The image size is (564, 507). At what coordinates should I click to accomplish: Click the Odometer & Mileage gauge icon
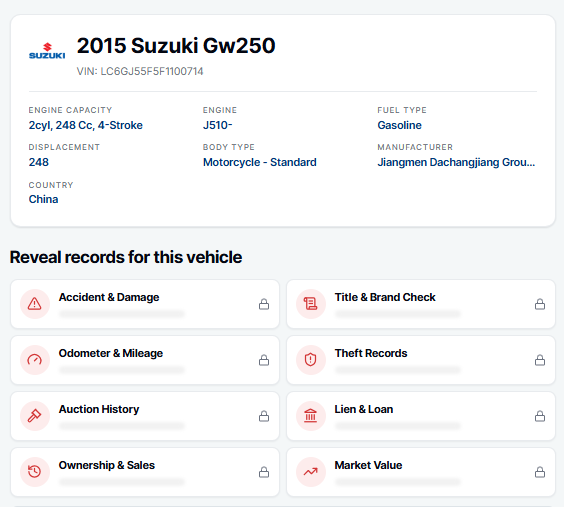click(35, 360)
